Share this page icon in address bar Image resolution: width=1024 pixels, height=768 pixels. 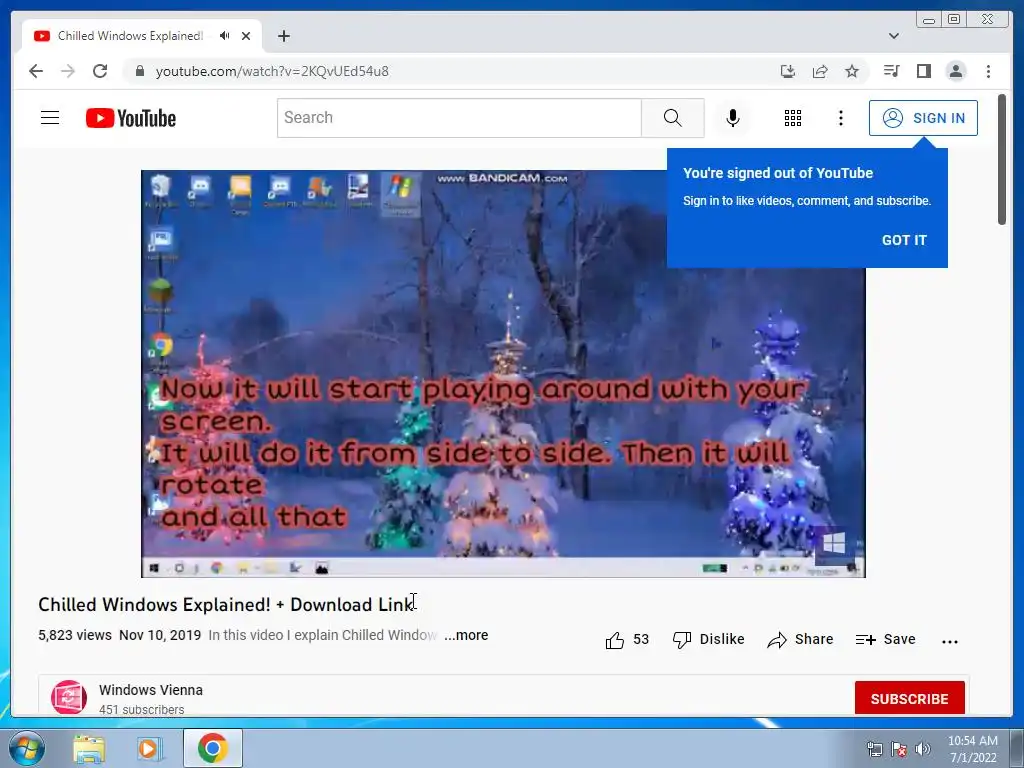[820, 71]
